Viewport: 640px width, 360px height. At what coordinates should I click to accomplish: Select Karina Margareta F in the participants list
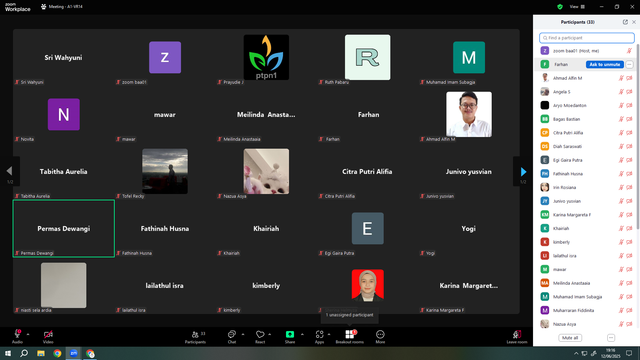[586, 215]
